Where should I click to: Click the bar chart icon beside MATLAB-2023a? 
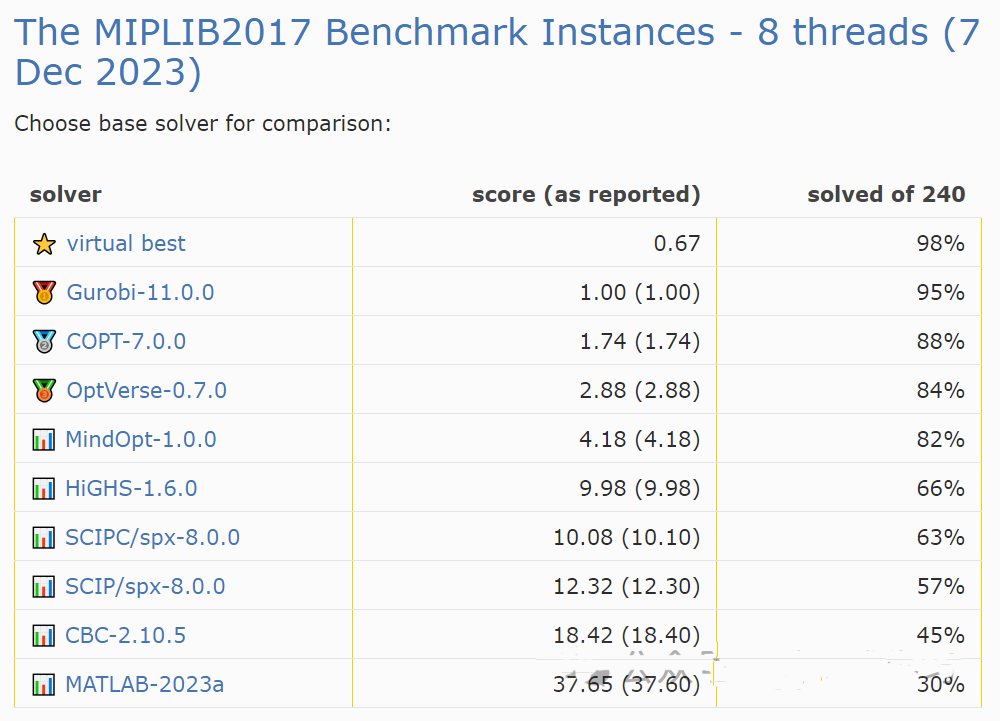43,685
